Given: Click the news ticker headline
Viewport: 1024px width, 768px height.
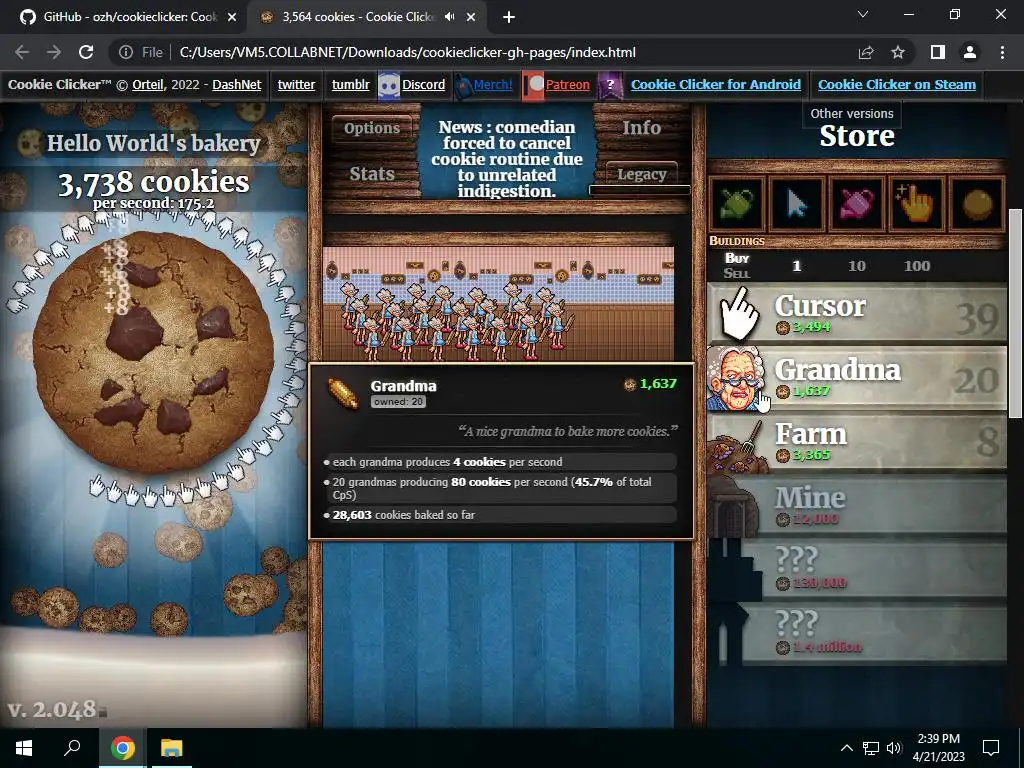Looking at the screenshot, I should [507, 159].
